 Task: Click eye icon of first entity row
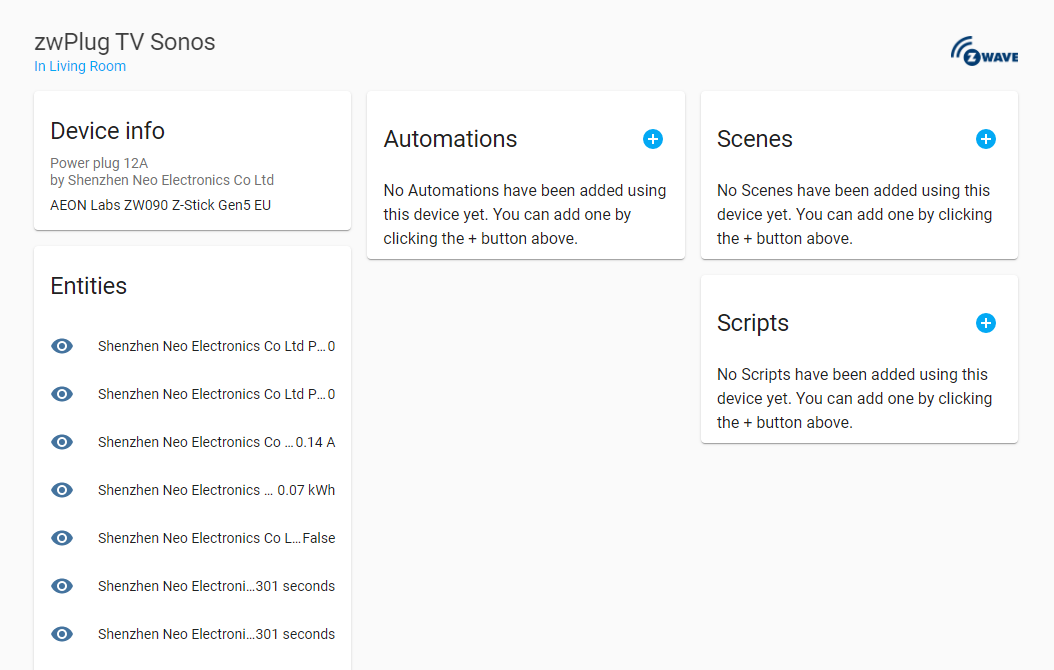click(62, 346)
